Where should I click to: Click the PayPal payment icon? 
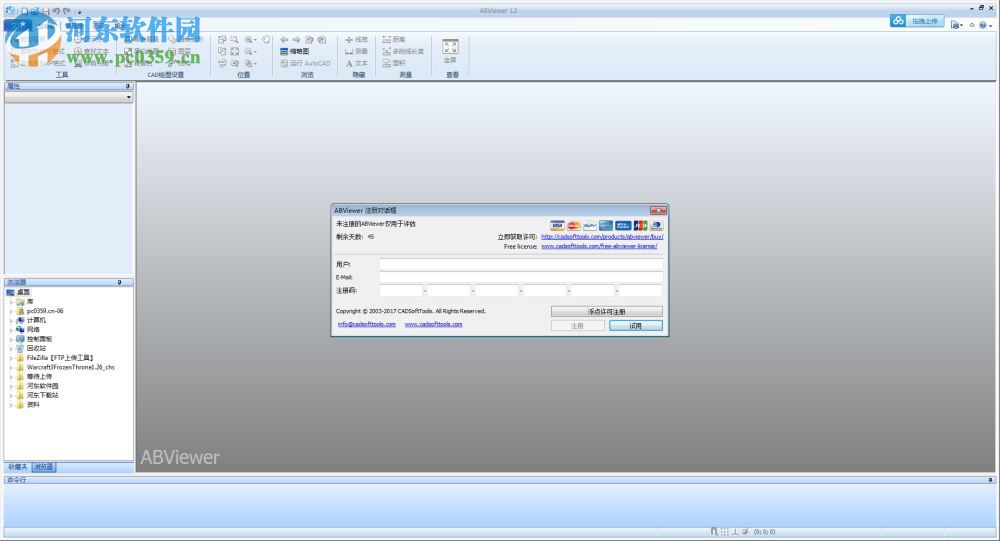click(590, 225)
